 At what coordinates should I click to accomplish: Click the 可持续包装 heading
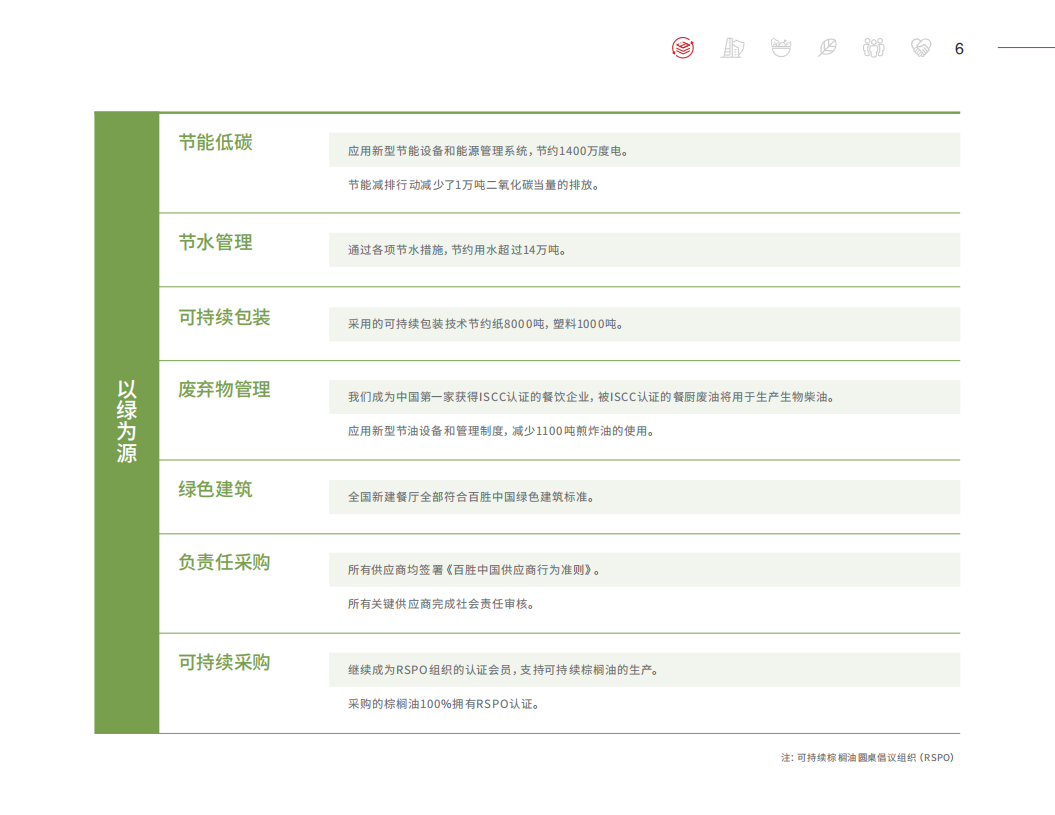222,316
